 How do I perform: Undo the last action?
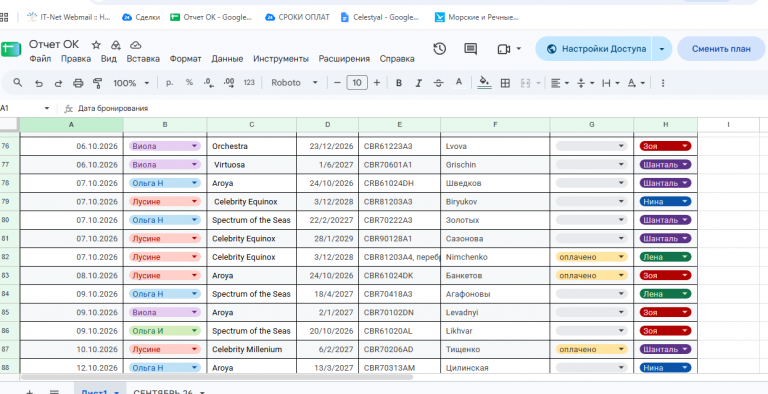click(39, 83)
